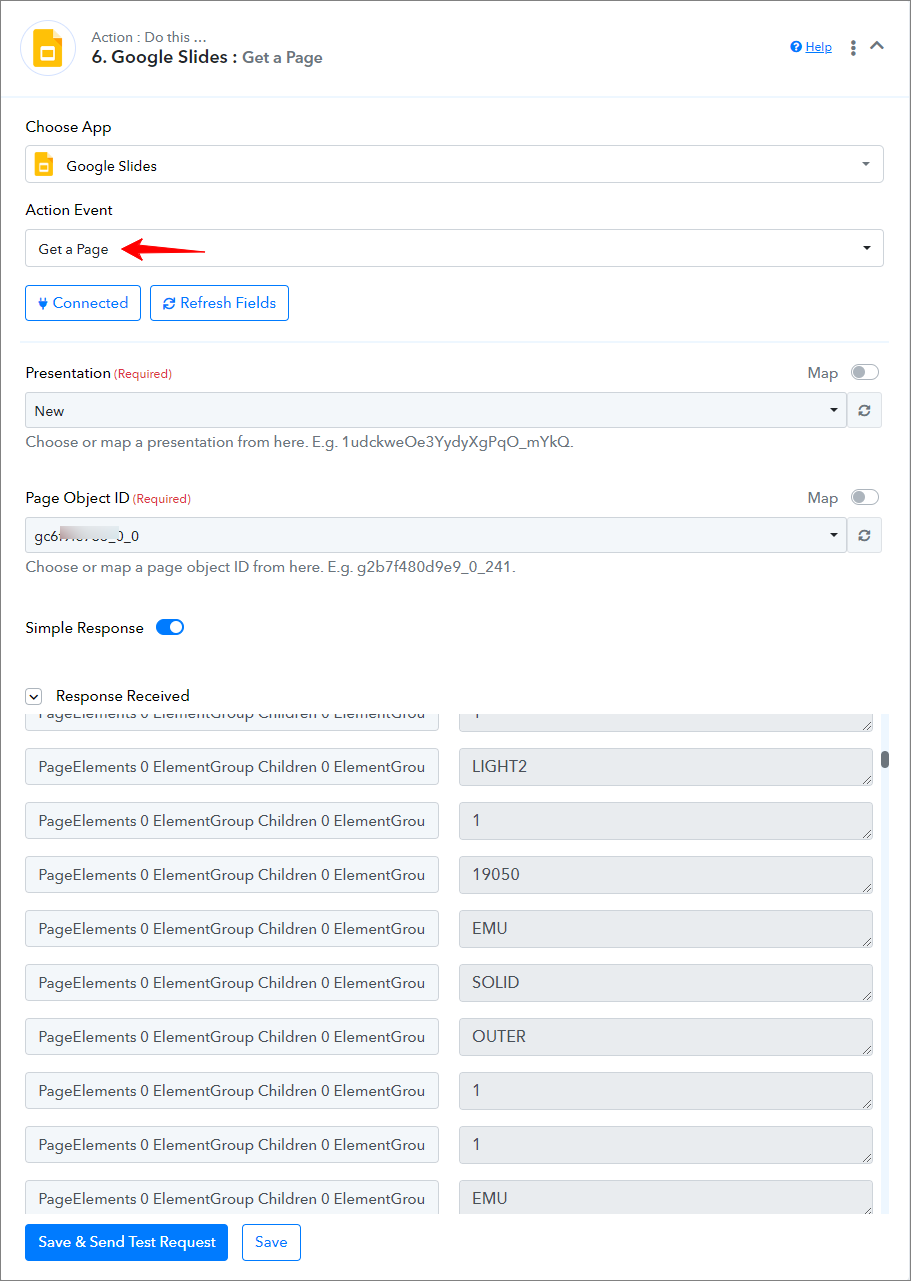Click the blue help question mark icon
The height and width of the screenshot is (1281, 911).
[796, 47]
